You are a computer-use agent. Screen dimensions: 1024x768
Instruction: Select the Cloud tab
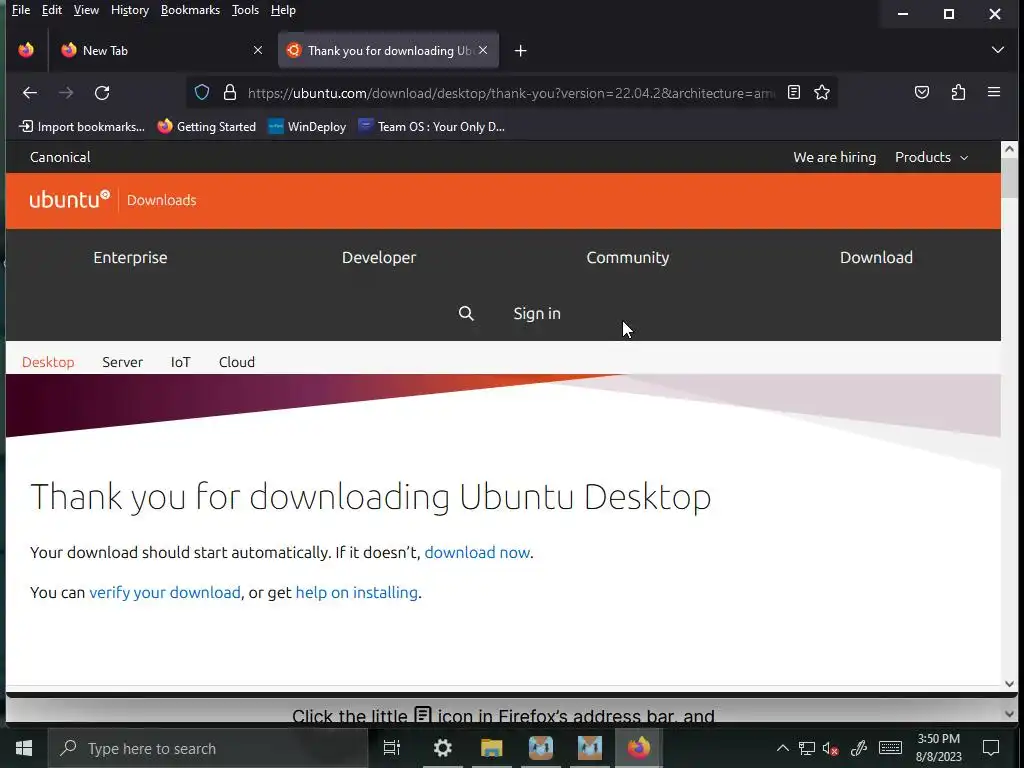tap(236, 362)
